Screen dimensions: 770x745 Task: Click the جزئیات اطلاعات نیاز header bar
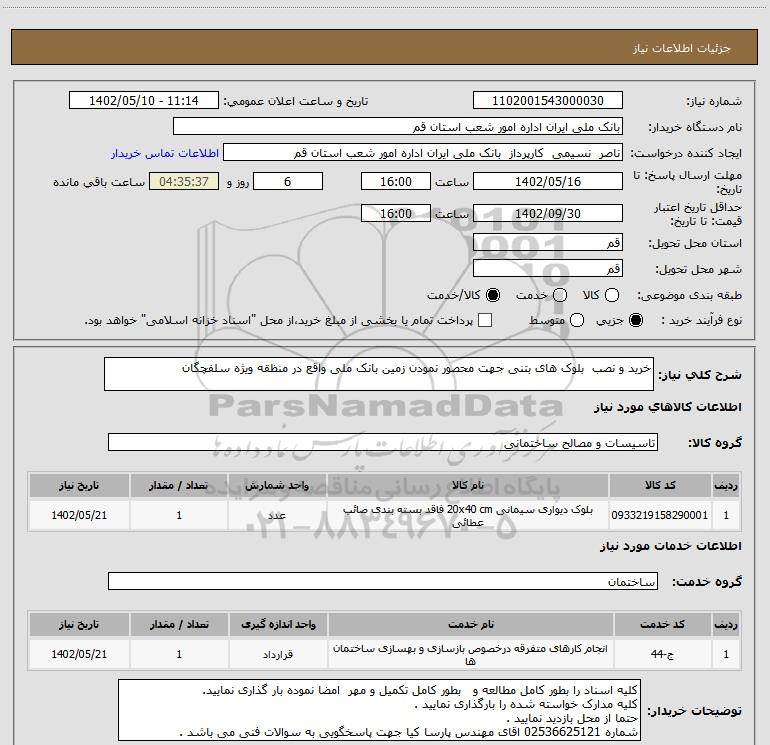(385, 47)
